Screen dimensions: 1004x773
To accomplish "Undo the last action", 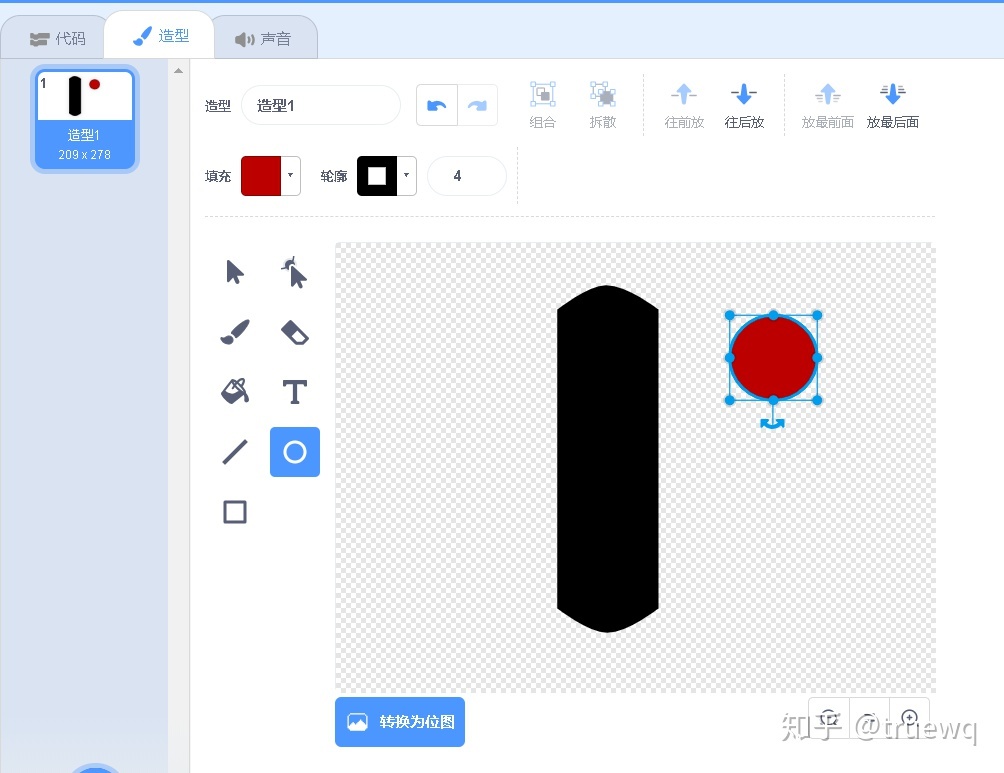I will [x=437, y=105].
